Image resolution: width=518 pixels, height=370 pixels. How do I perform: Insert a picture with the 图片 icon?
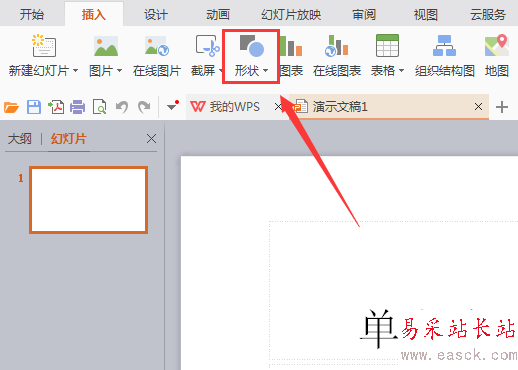(106, 46)
